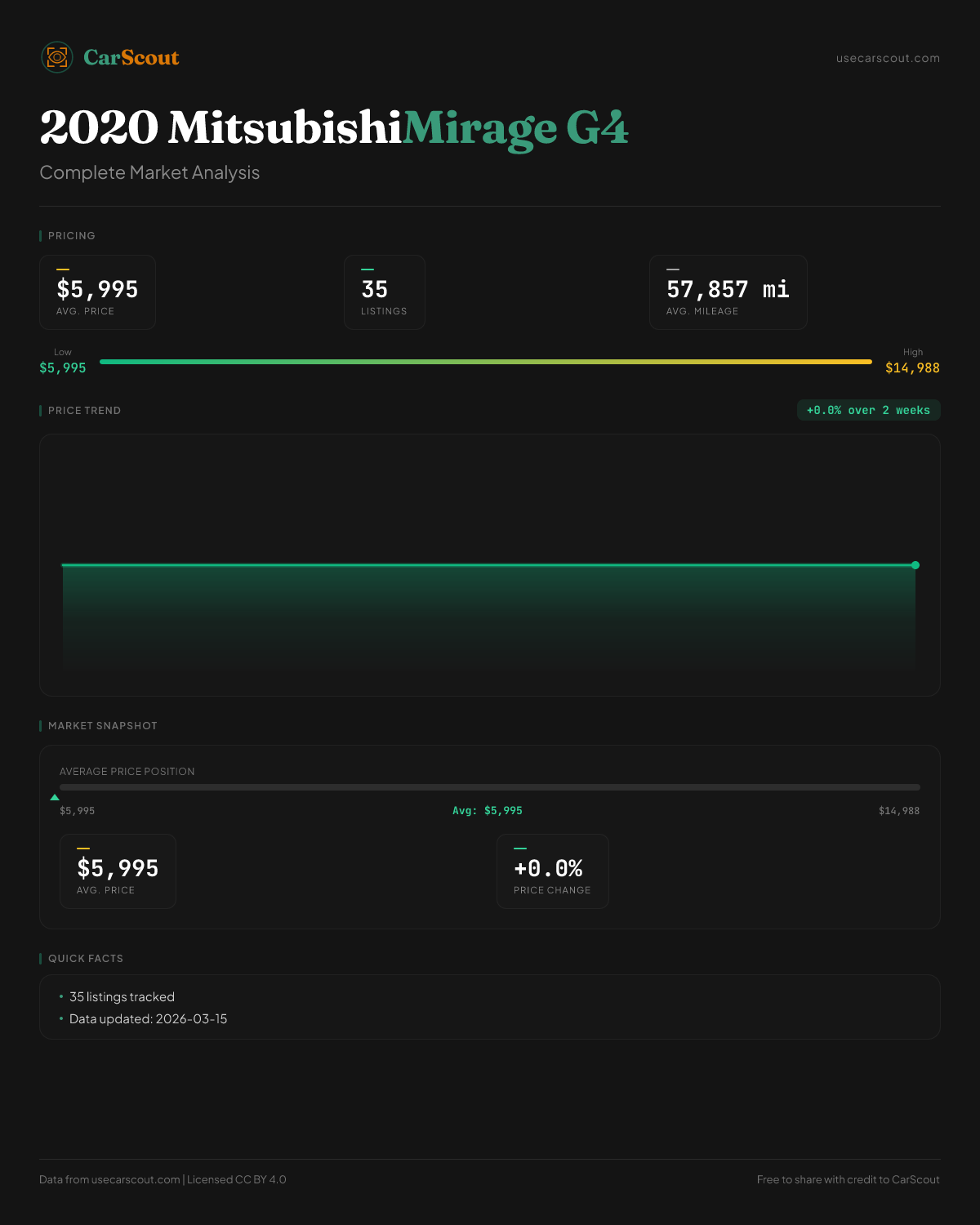Click the Data updated 2026-03-15 entry
Screen dimensions: 980x1225
[x=148, y=1019]
